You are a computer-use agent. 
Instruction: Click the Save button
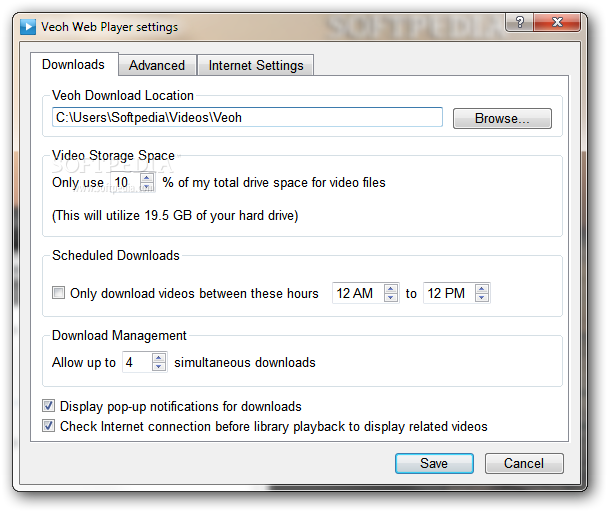434,463
